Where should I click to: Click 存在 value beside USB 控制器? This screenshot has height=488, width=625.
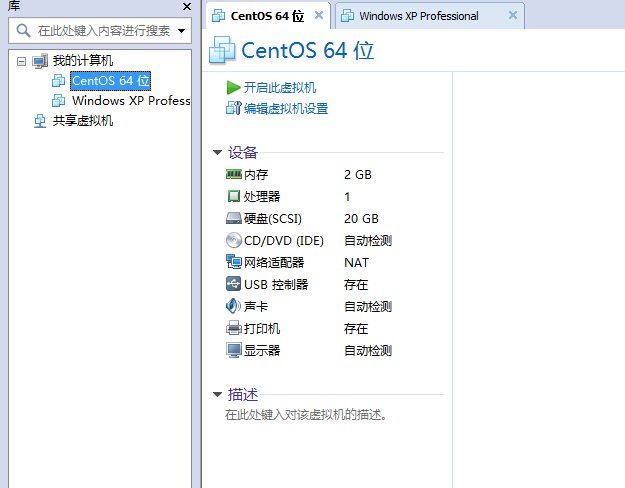(356, 284)
